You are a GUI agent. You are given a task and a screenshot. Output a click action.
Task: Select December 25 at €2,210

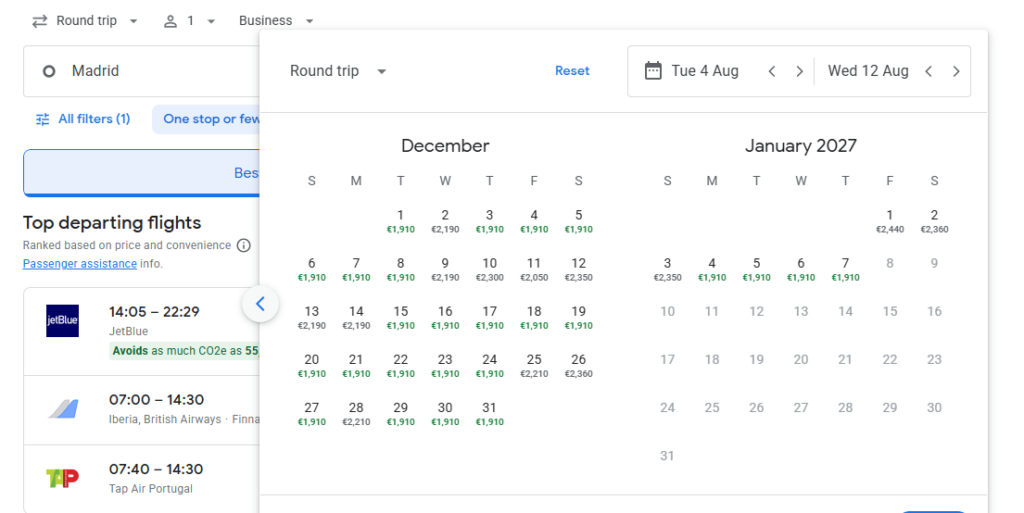pos(534,365)
